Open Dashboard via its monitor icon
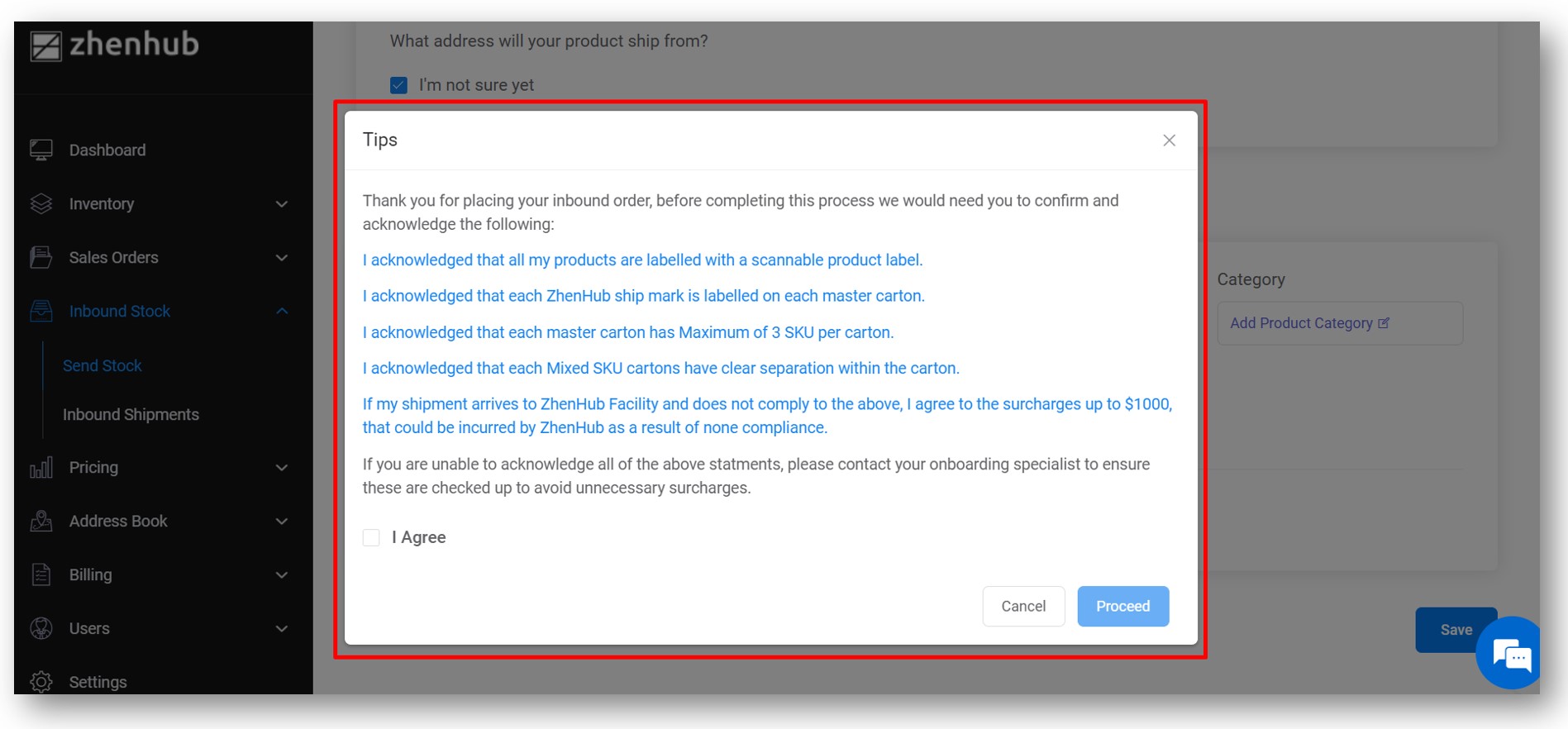Image resolution: width=1568 pixels, height=729 pixels. [x=41, y=150]
